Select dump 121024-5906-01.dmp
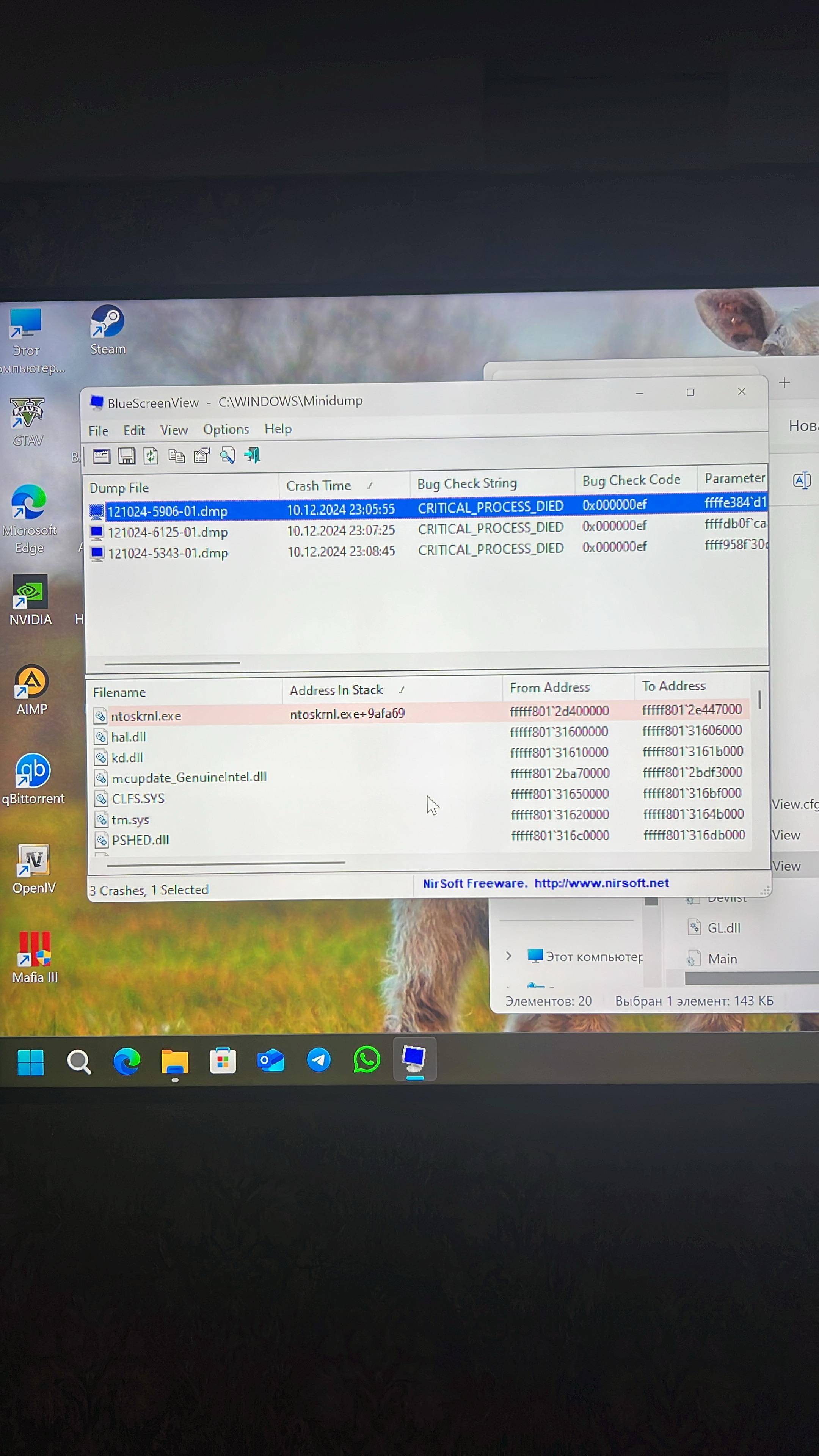The image size is (819, 1456). (x=167, y=511)
